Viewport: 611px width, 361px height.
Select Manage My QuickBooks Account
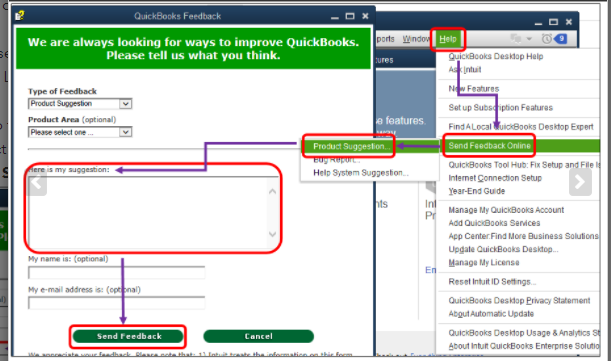(506, 210)
